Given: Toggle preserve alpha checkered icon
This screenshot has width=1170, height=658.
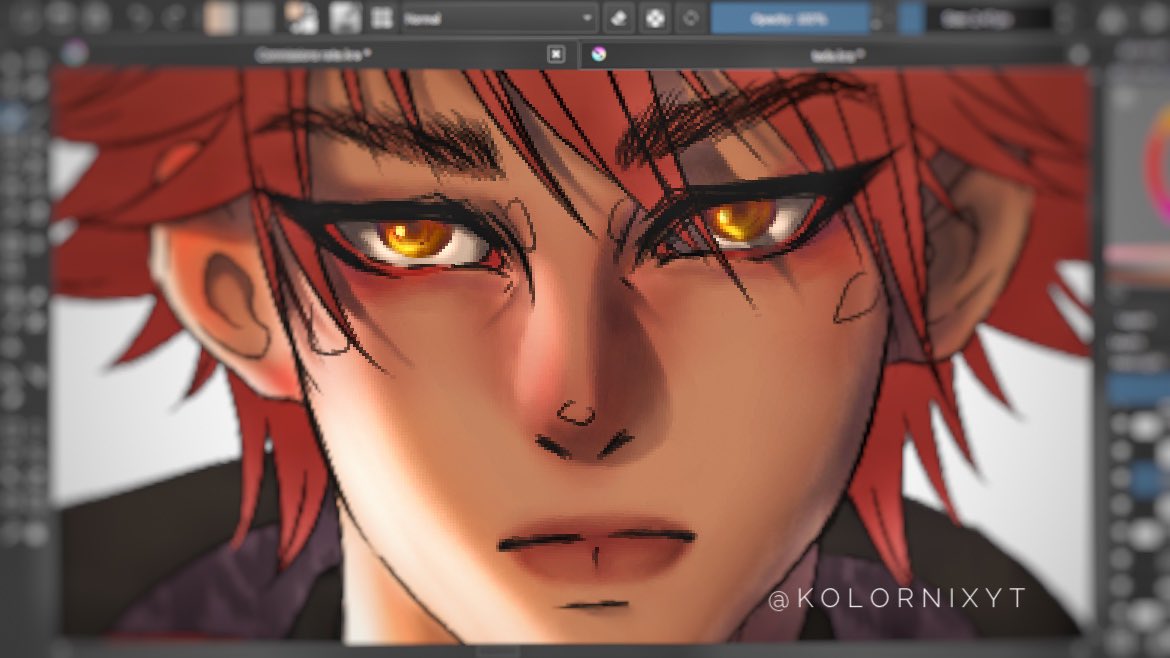Looking at the screenshot, I should pyautogui.click(x=654, y=18).
